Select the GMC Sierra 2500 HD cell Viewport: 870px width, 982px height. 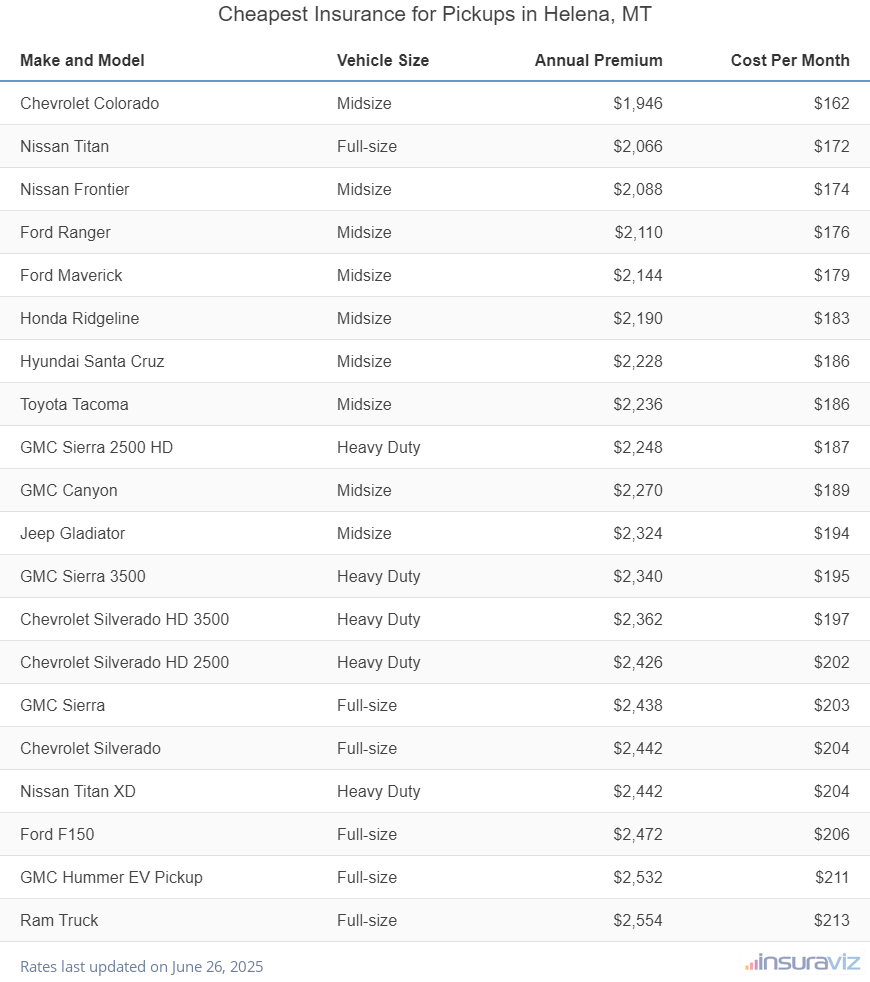(x=96, y=447)
